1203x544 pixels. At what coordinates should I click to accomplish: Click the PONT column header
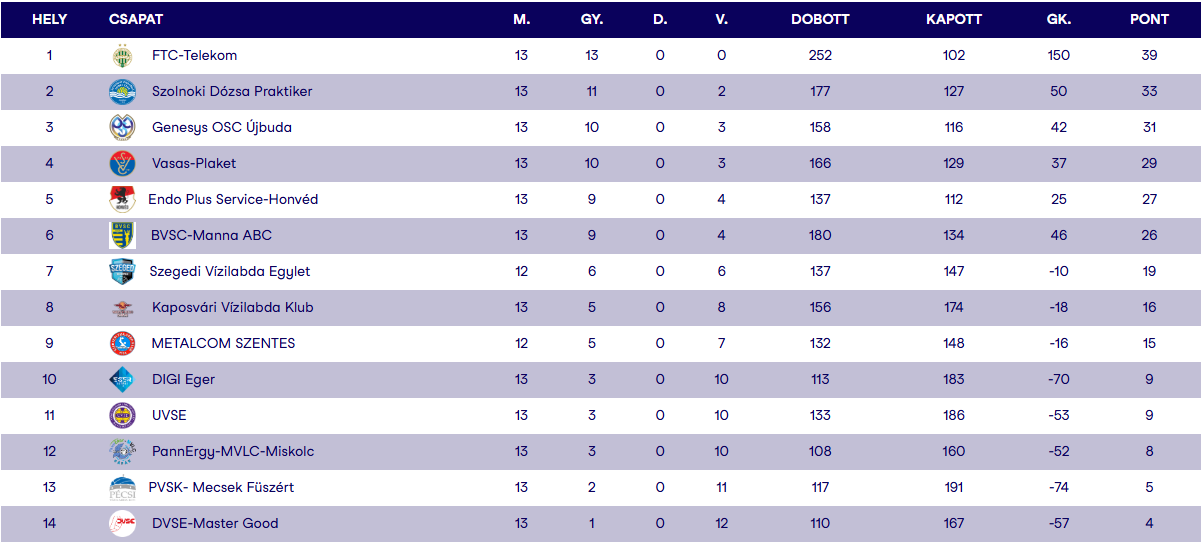(x=1149, y=20)
